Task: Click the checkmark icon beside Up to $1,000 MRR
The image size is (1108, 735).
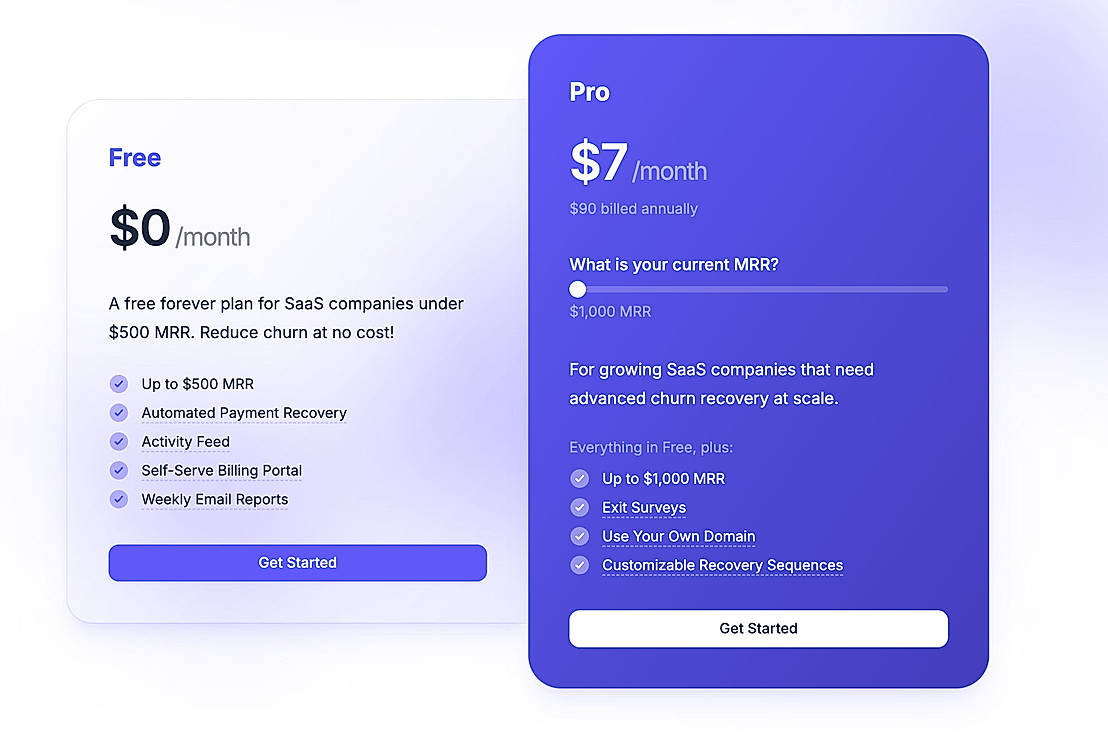Action: [x=579, y=478]
